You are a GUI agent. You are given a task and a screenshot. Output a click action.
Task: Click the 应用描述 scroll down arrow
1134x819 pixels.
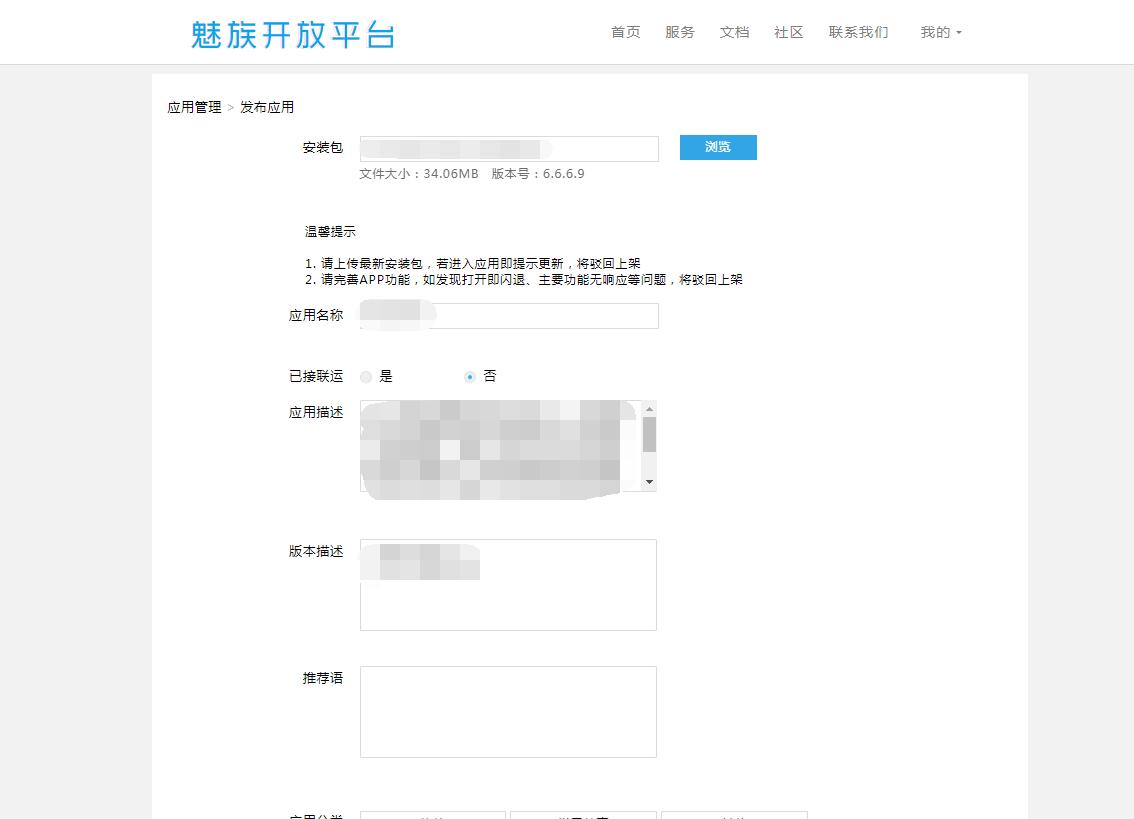click(649, 482)
